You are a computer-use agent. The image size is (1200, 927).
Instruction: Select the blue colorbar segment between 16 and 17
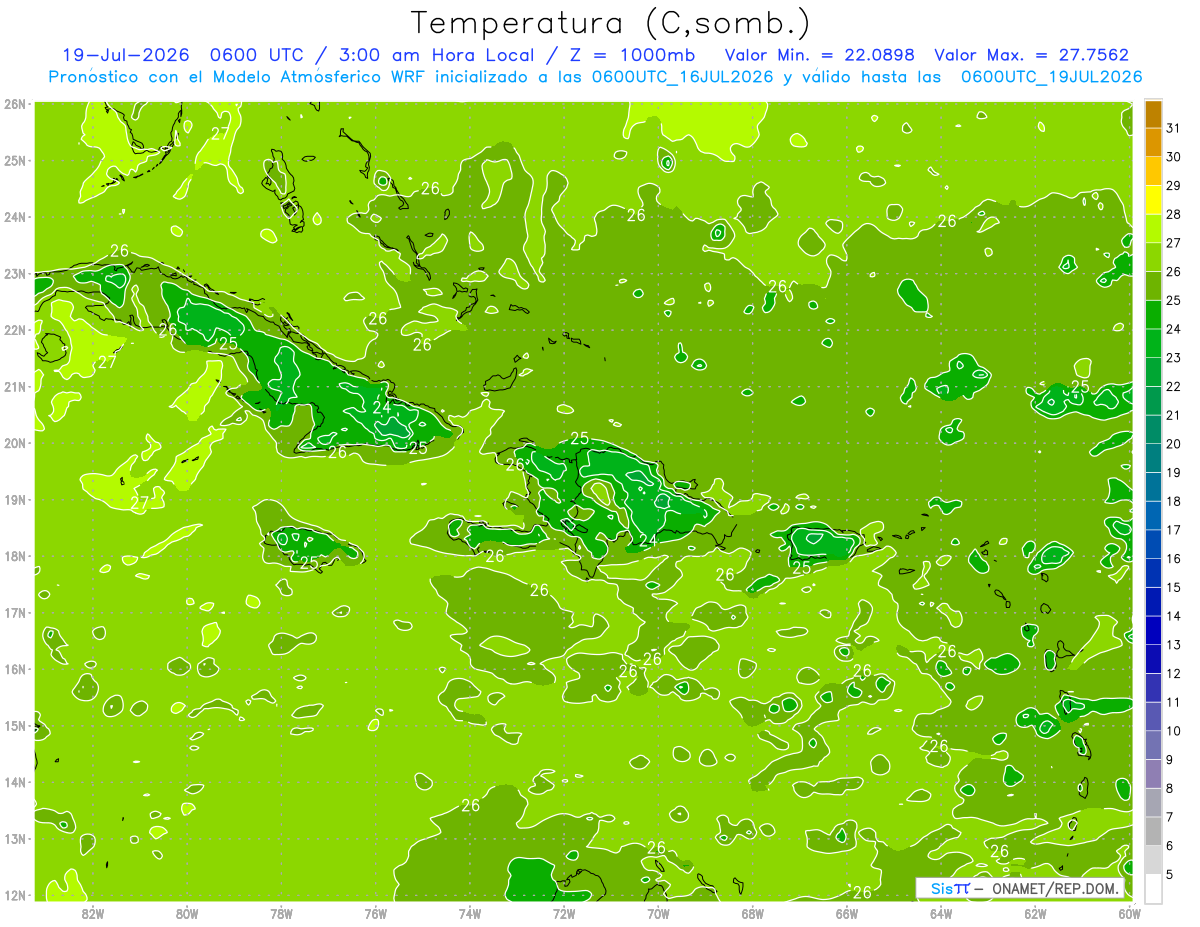1153,544
